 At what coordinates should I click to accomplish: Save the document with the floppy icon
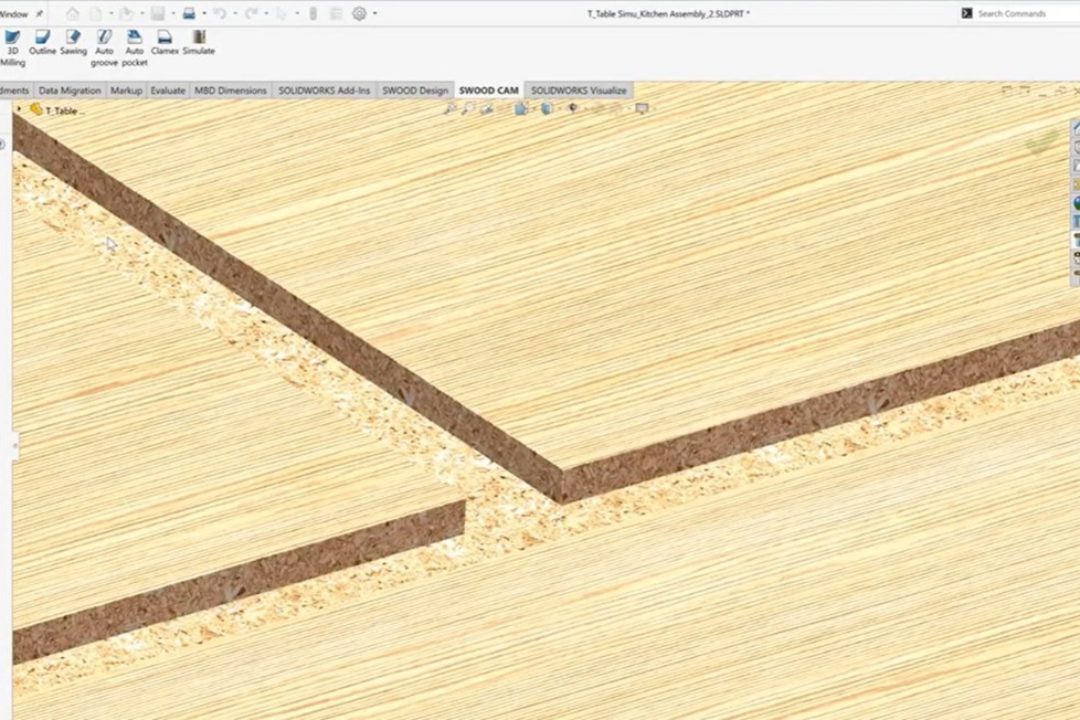(158, 13)
